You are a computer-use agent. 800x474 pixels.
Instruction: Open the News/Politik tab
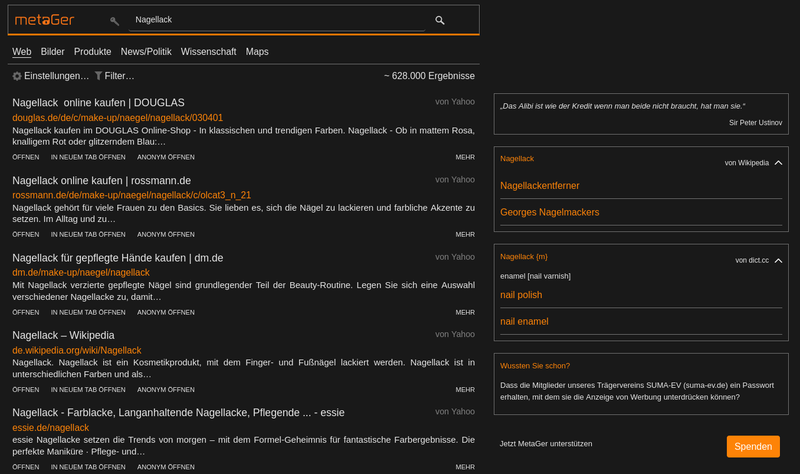coord(146,52)
